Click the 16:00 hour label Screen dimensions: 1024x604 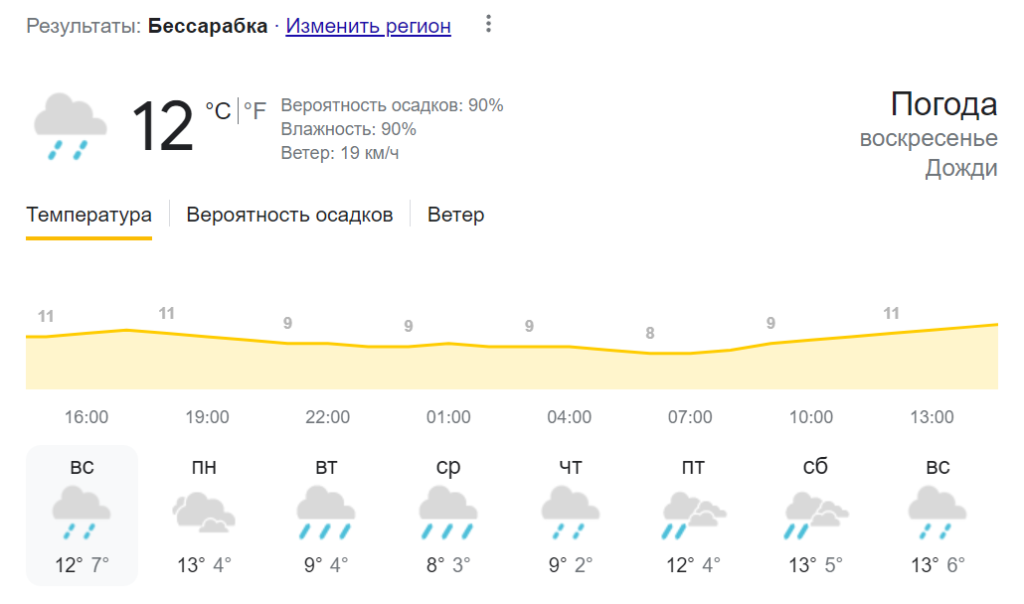(x=87, y=417)
